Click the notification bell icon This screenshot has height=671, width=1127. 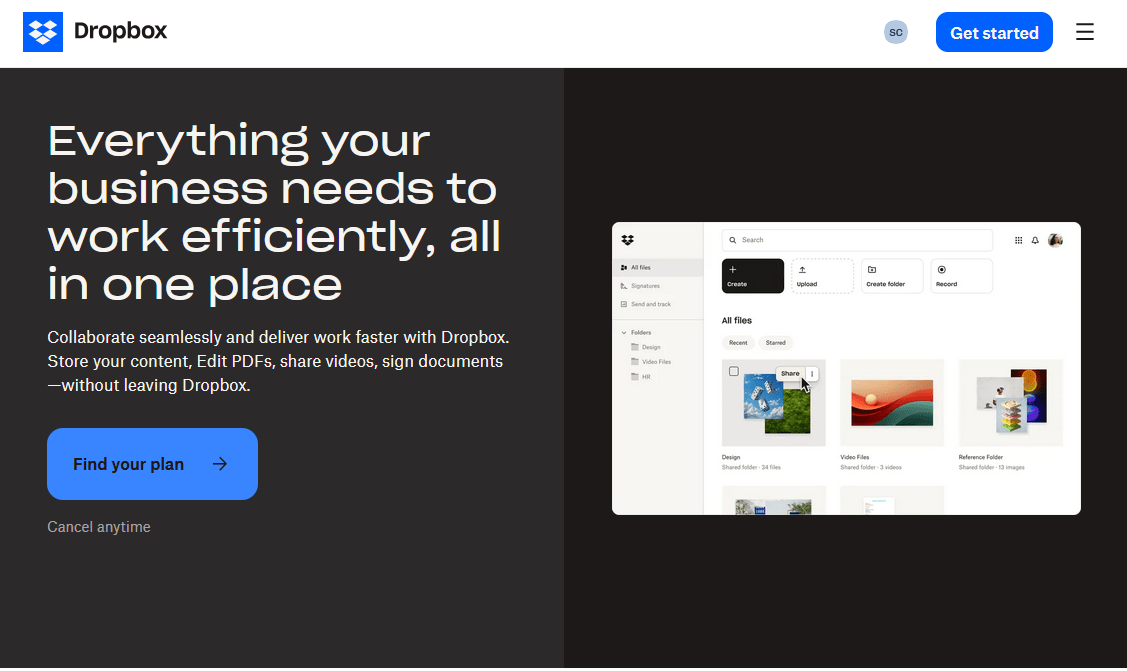pos(1035,241)
